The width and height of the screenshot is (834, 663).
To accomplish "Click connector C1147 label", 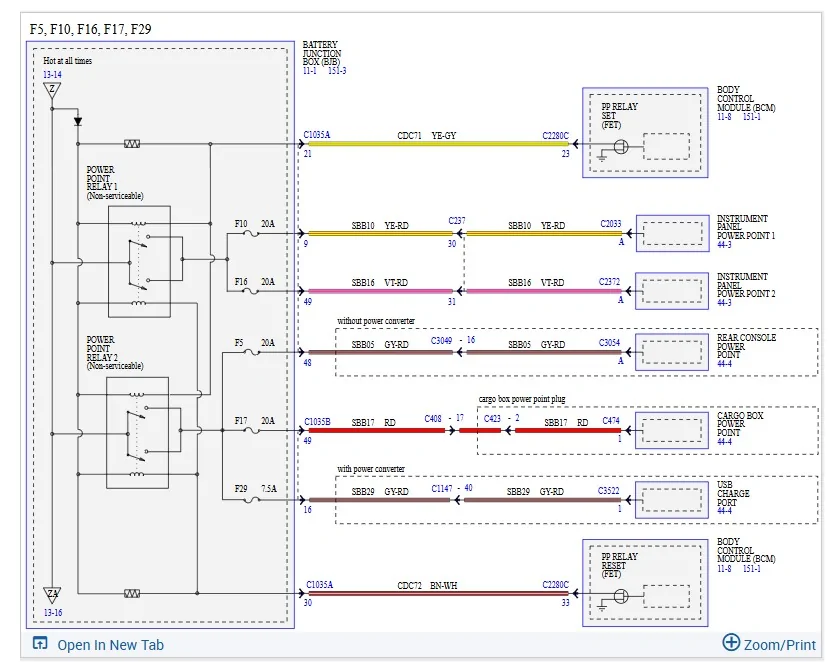I will pos(442,488).
